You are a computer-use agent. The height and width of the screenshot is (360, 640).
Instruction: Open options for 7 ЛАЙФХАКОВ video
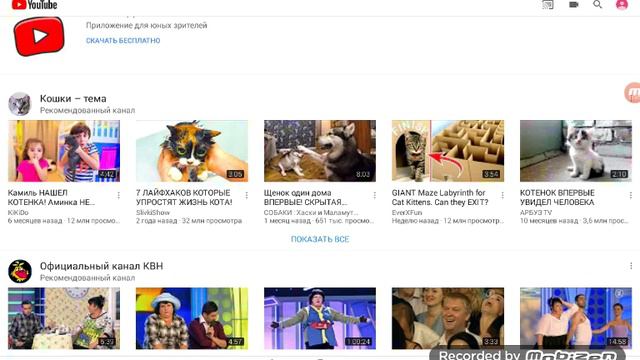pos(247,196)
